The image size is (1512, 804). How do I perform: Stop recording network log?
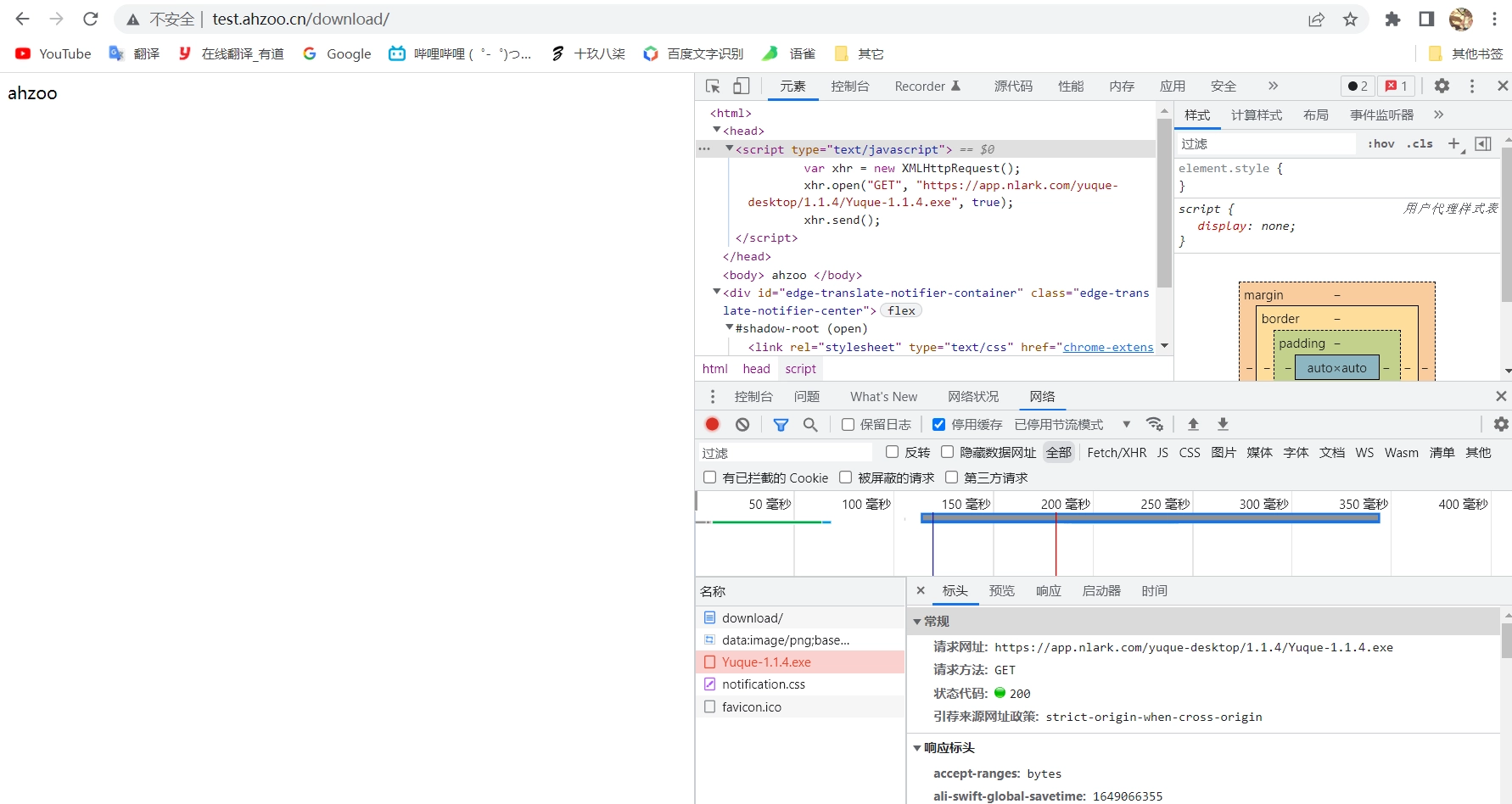pos(712,424)
